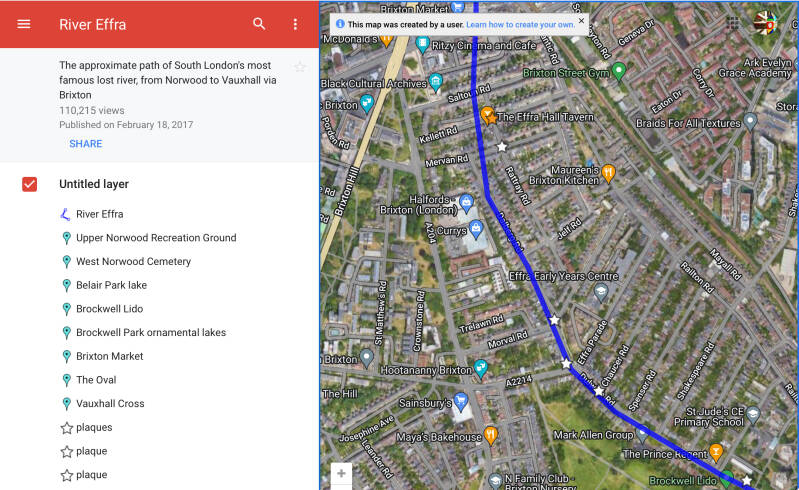Screen dimensions: 799x490
Task: Zoom in with the plus button
Action: (x=341, y=474)
